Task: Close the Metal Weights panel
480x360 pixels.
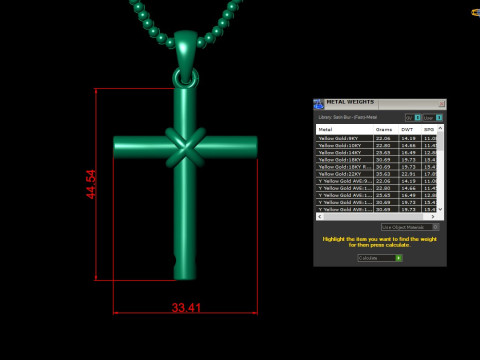Action: (441, 104)
